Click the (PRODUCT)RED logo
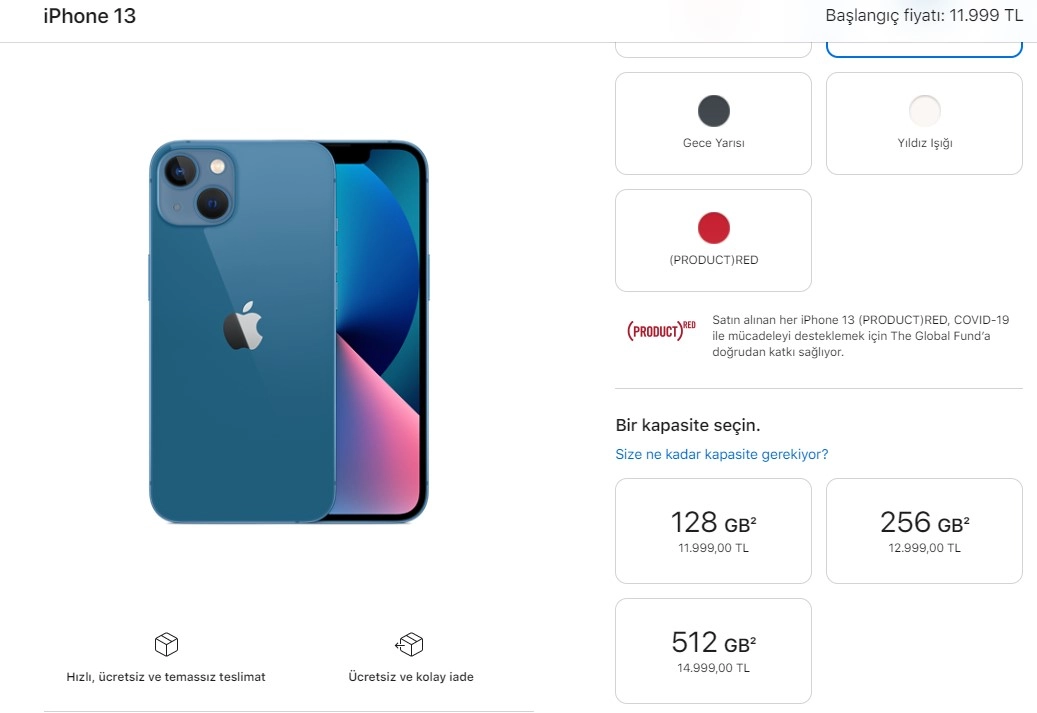This screenshot has width=1037, height=713. pos(661,329)
